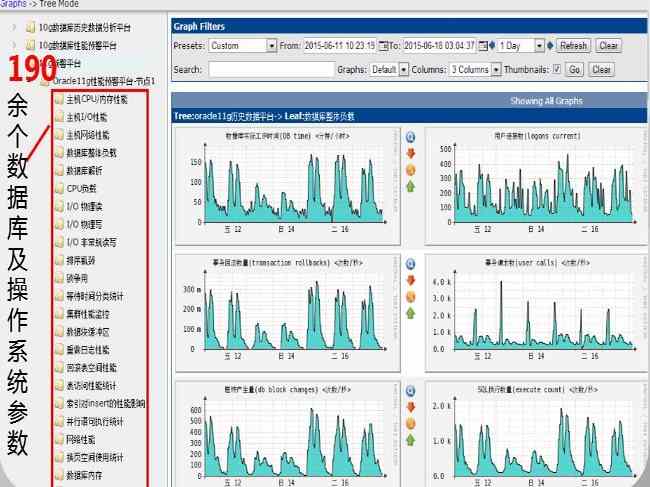Select tree item I/O 物理写

click(x=85, y=224)
